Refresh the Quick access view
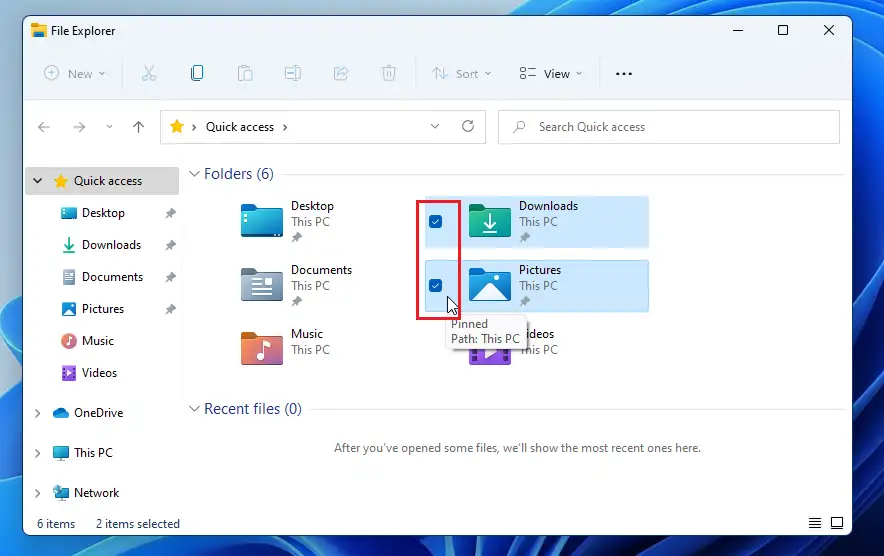 468,126
